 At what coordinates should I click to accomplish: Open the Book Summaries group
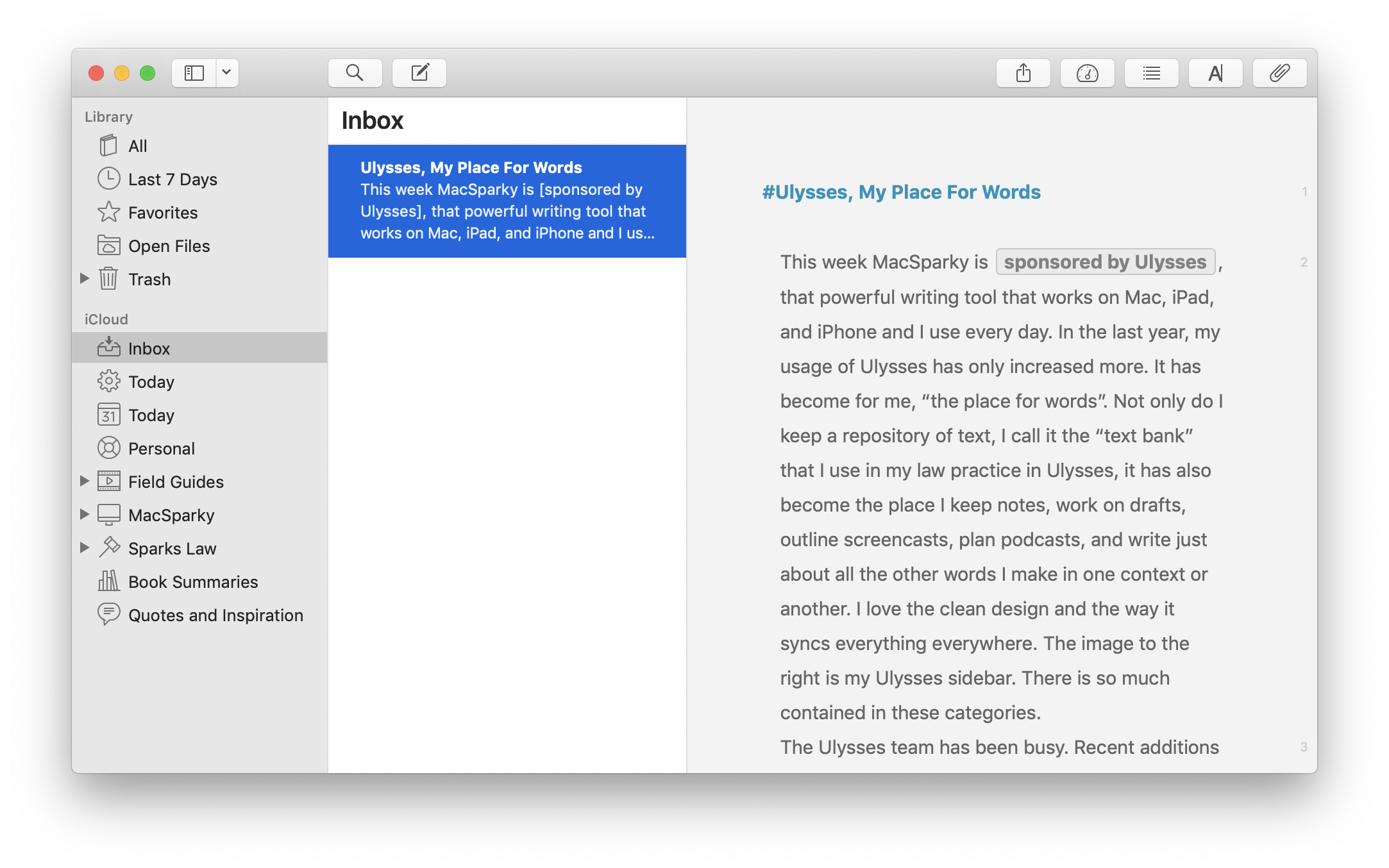pyautogui.click(x=192, y=582)
